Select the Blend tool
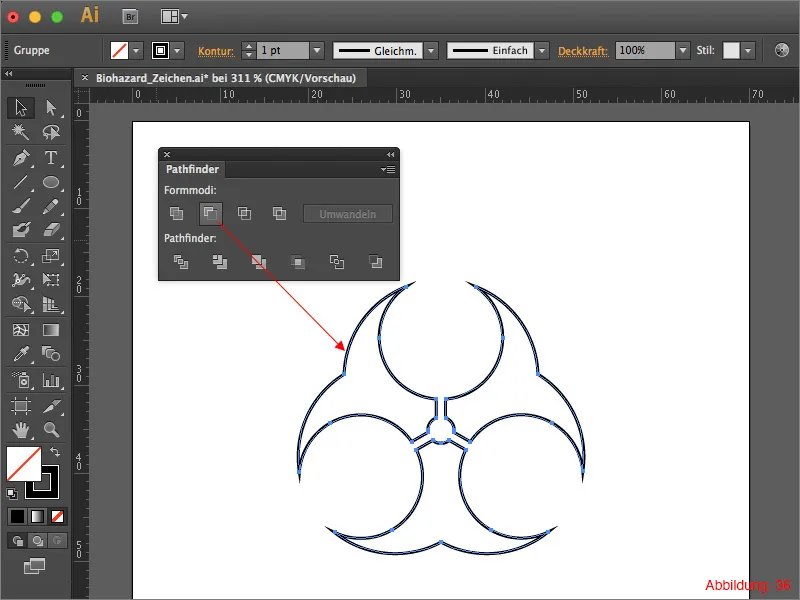Screen dimensions: 800x600 (x=51, y=354)
